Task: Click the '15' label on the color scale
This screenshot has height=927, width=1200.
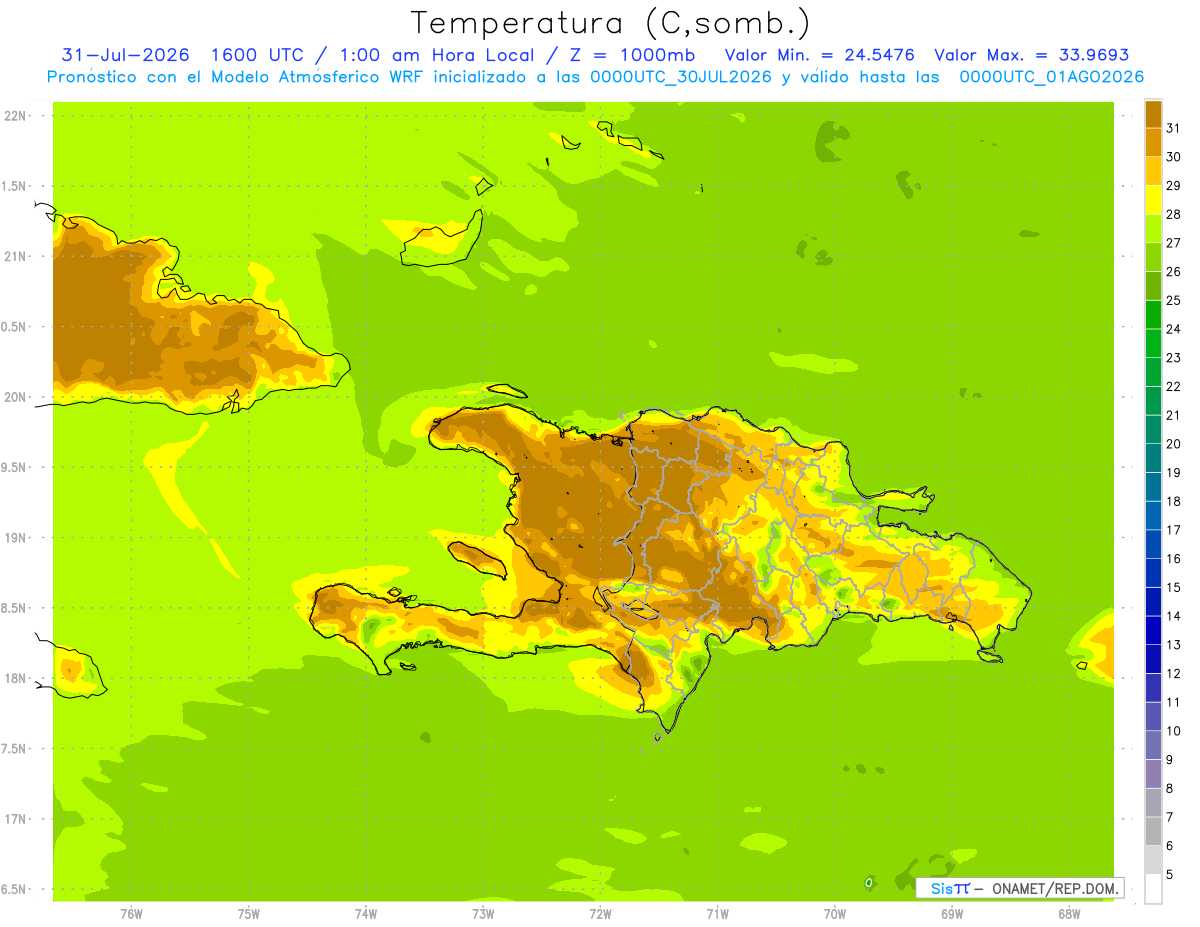Action: 1174,587
